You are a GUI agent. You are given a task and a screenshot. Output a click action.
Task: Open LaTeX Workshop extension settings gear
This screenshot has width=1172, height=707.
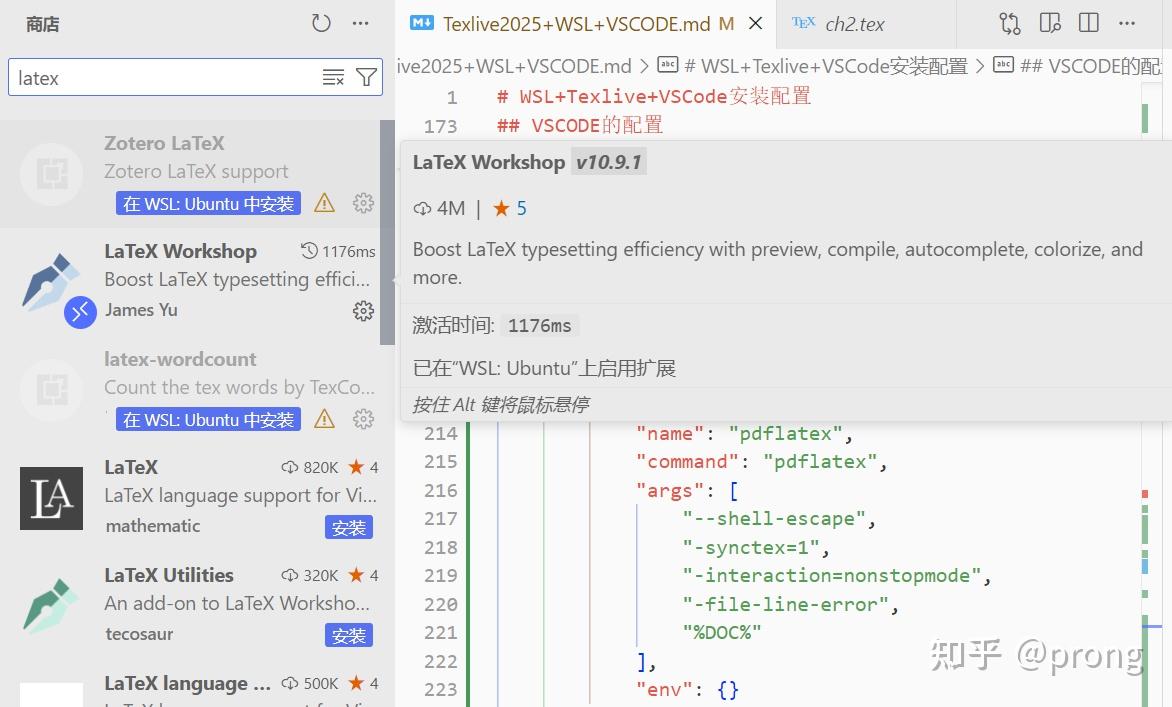click(x=363, y=311)
